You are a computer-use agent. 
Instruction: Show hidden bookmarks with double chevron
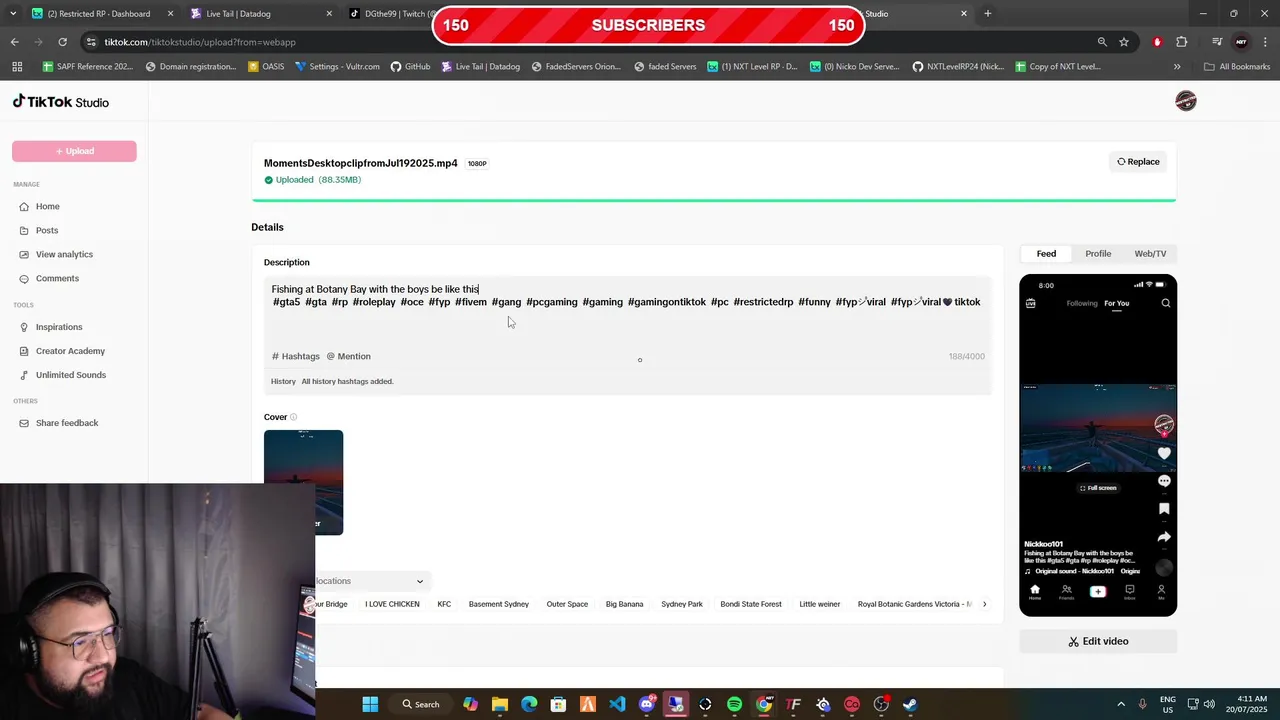click(x=1177, y=67)
